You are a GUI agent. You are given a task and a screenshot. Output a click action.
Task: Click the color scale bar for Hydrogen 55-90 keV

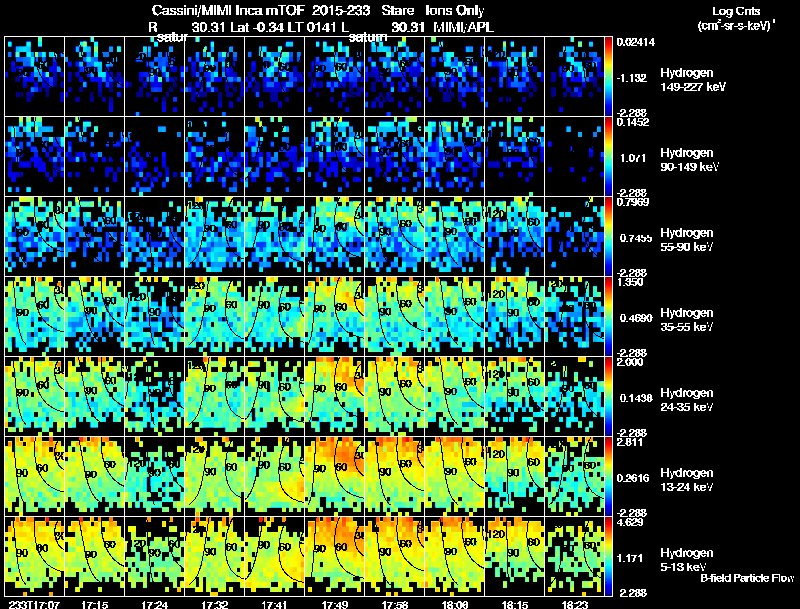tap(608, 237)
